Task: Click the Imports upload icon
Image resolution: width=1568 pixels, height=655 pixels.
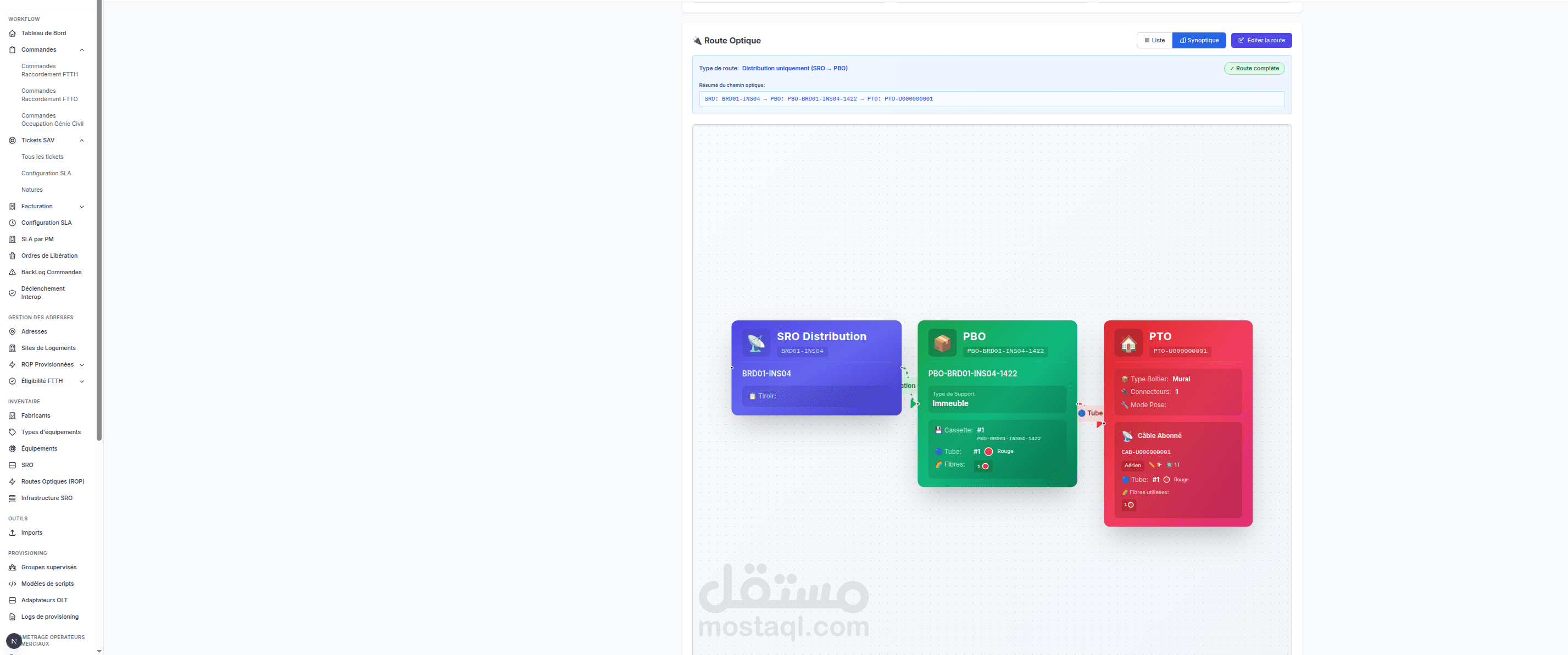Action: click(x=12, y=532)
